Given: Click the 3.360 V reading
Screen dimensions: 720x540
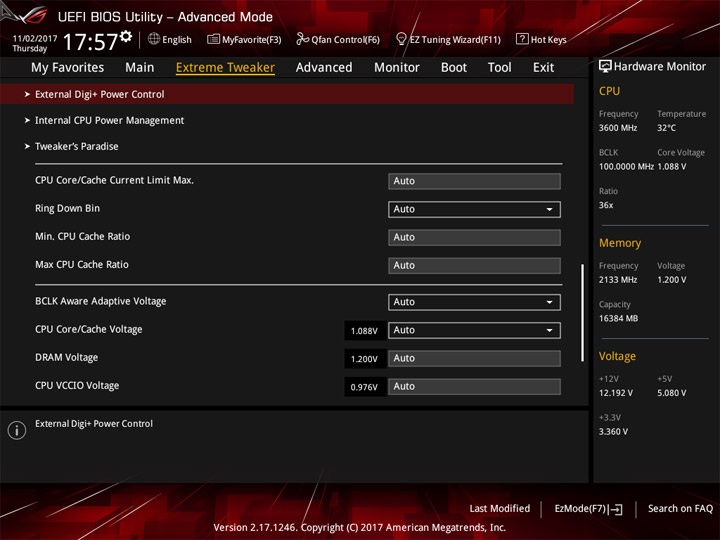Looking at the screenshot, I should 613,432.
